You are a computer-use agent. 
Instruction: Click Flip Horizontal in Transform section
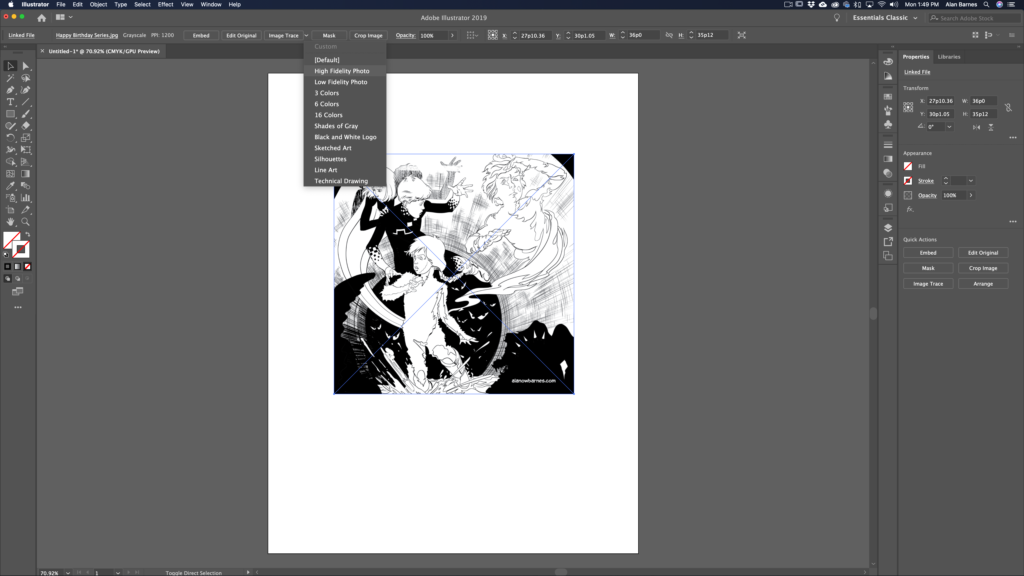coord(976,127)
